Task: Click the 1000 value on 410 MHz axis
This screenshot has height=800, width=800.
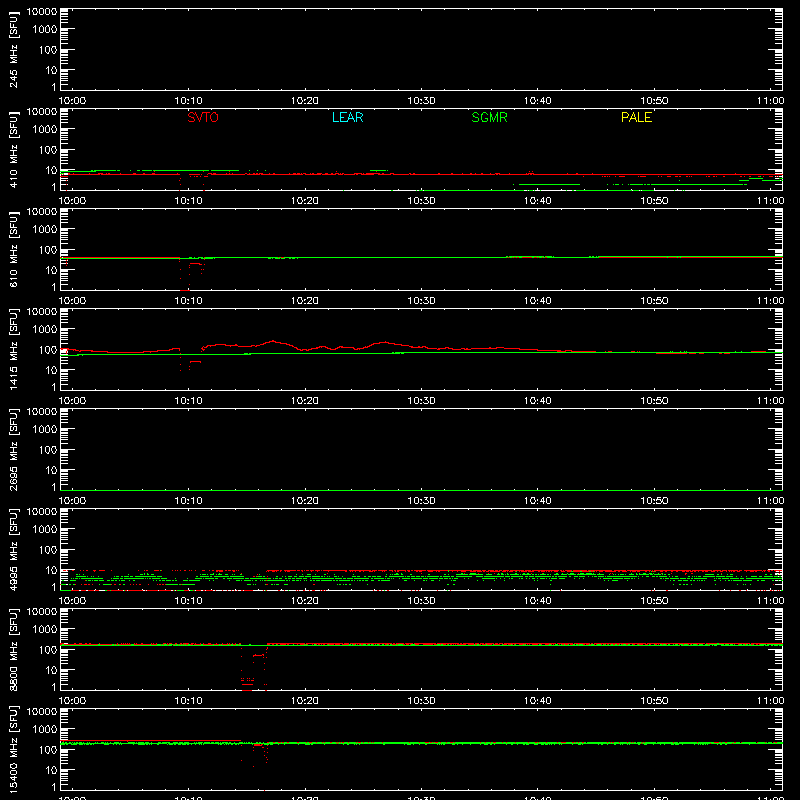Action: coord(45,129)
